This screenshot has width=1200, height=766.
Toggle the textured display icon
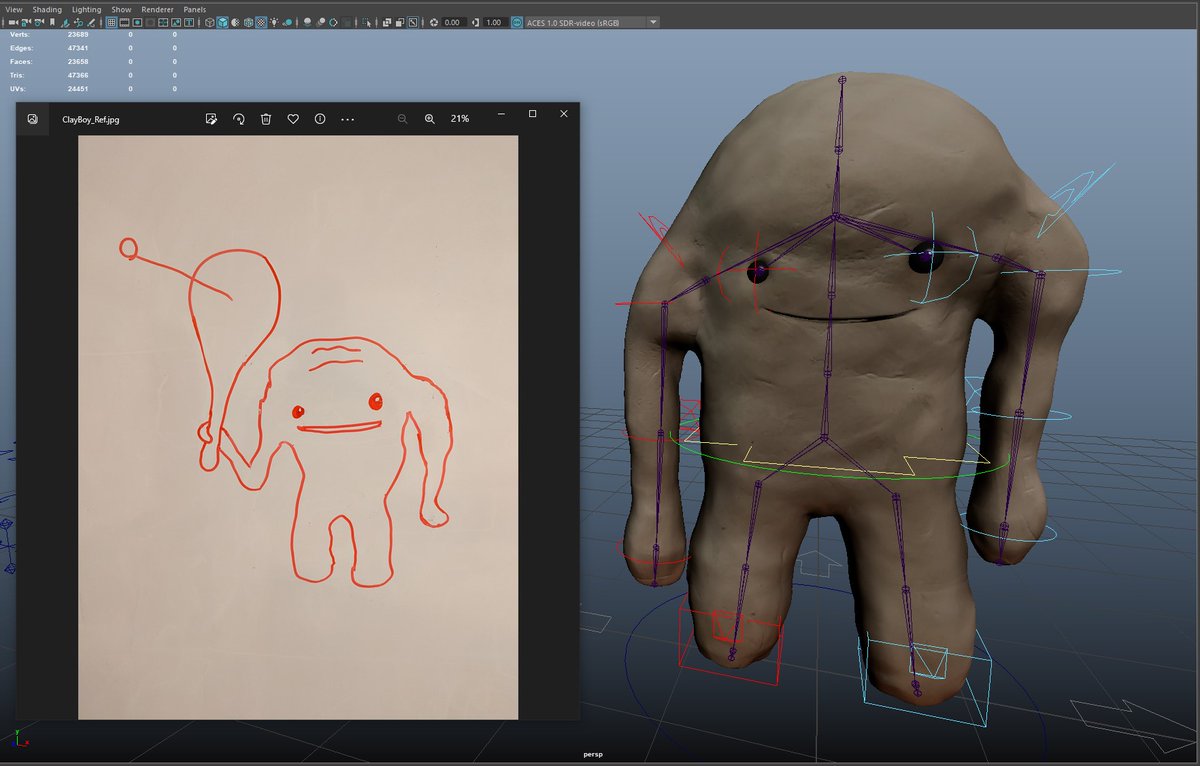pos(261,22)
